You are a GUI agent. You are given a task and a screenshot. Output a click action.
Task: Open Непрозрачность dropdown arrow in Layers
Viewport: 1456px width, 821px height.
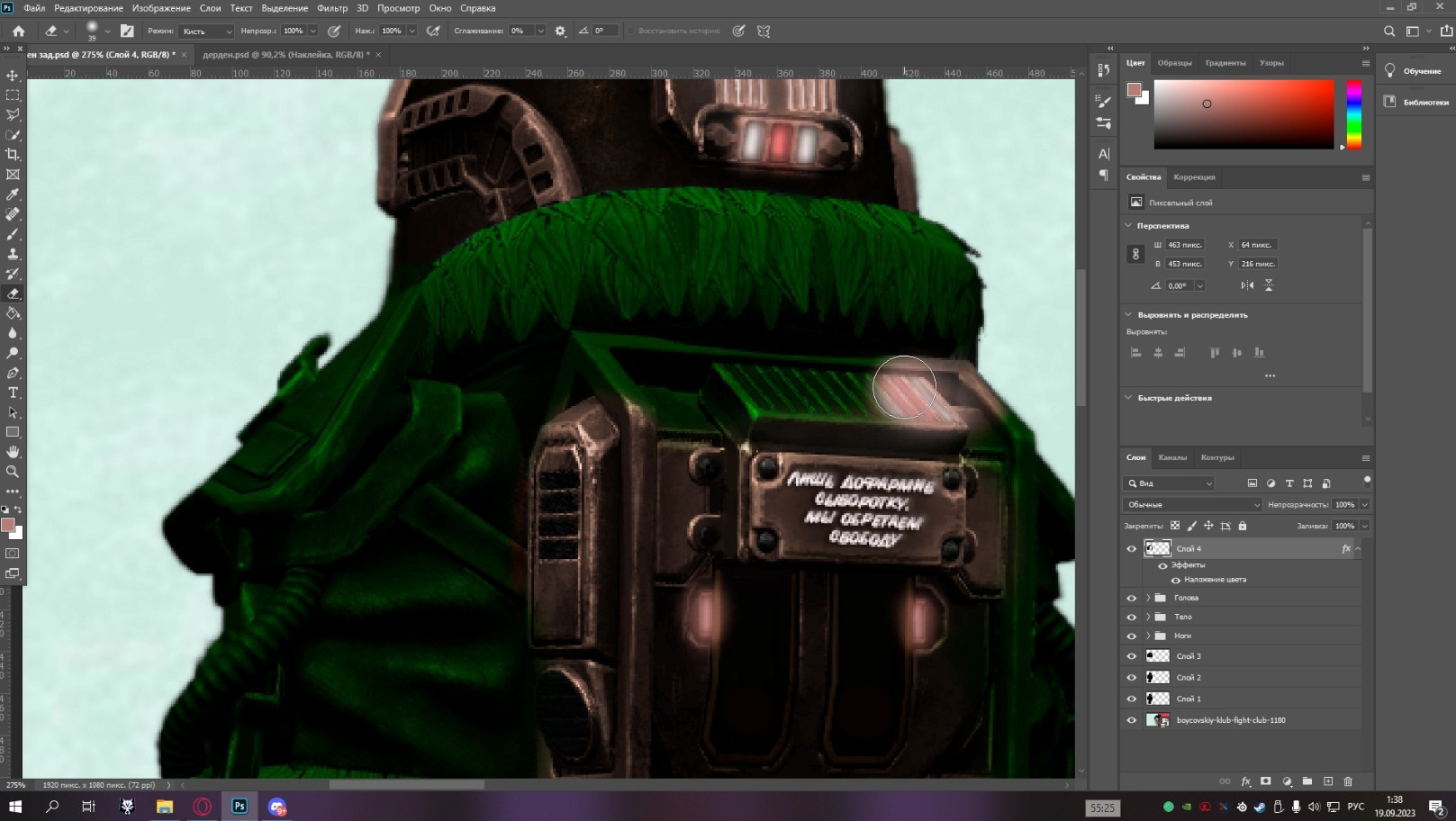point(1364,504)
